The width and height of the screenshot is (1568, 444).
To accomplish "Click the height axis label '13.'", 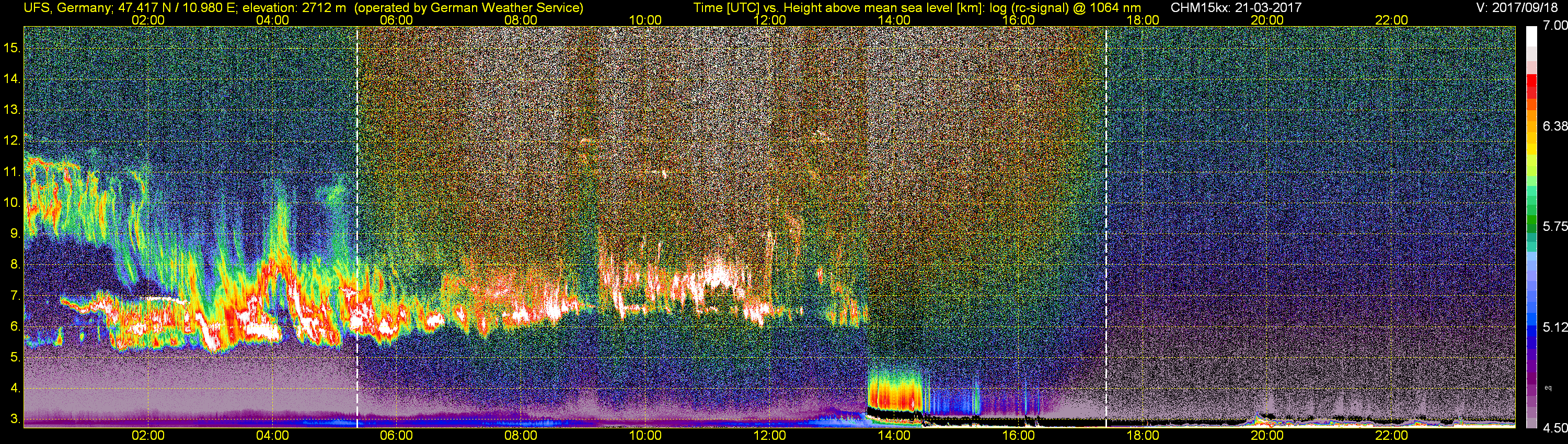I will point(12,110).
